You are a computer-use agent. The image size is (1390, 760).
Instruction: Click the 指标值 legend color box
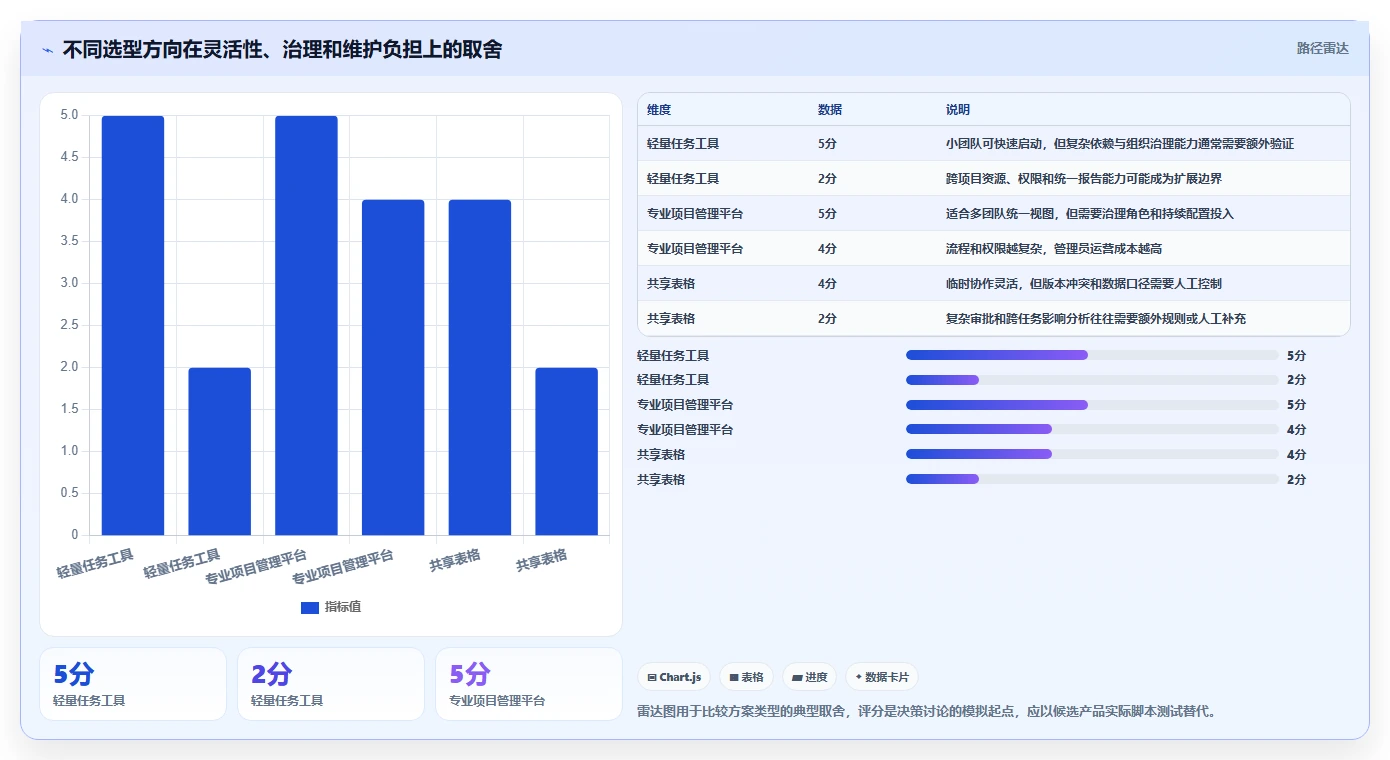click(310, 607)
